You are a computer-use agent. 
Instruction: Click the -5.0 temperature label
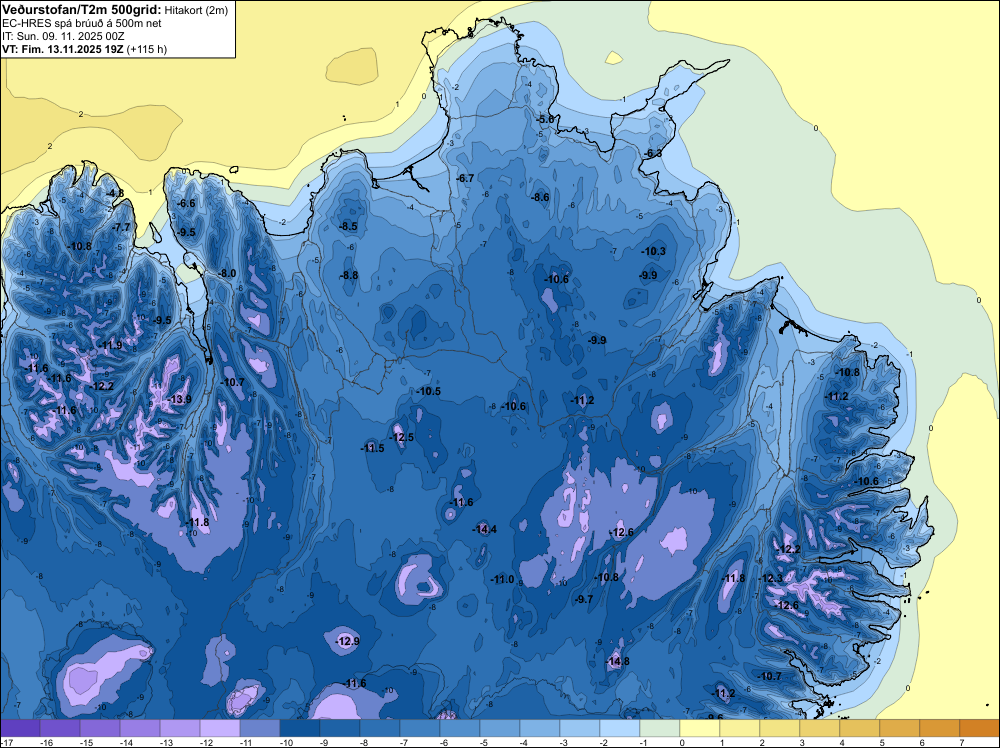click(x=546, y=119)
